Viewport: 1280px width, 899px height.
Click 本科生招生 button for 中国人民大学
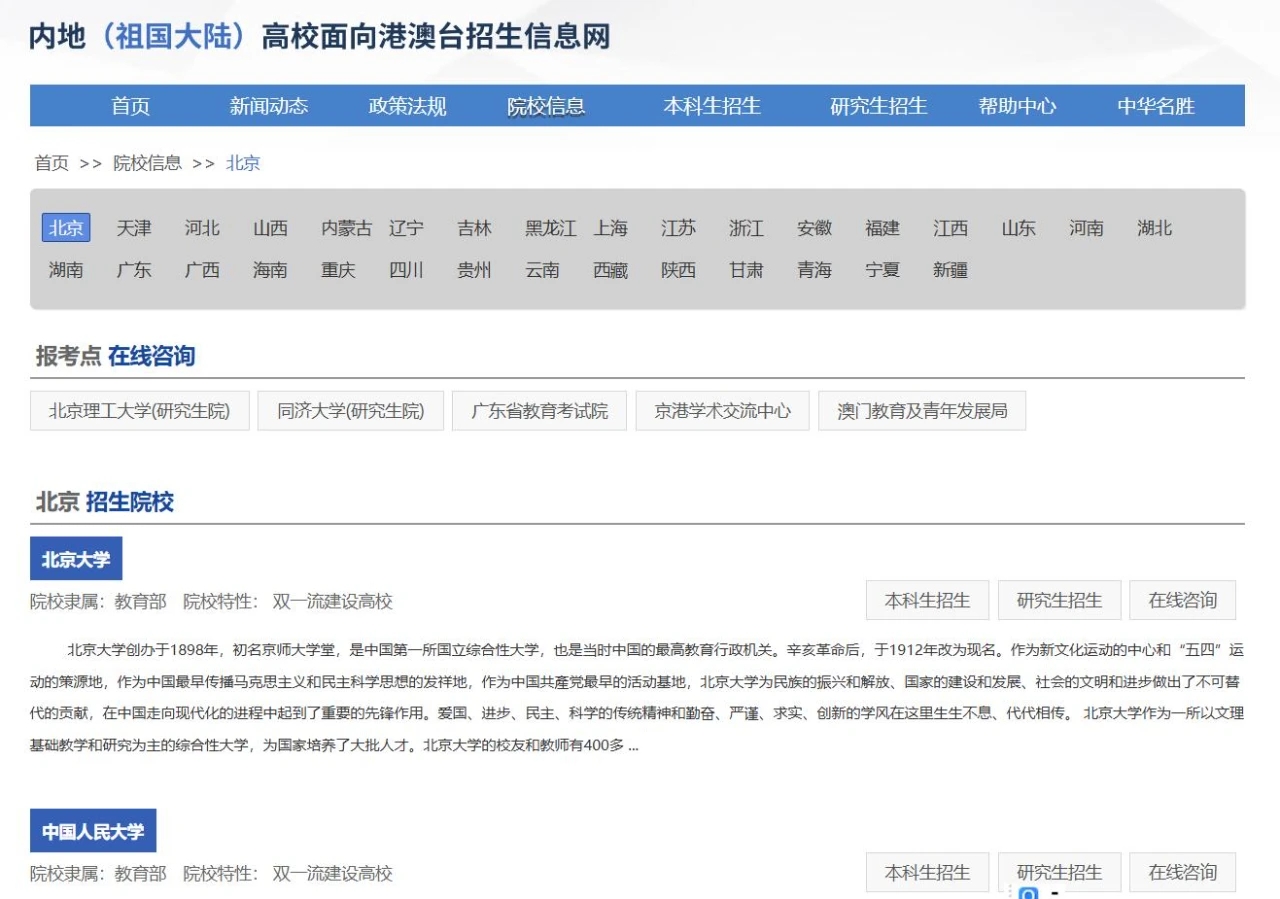click(x=927, y=872)
